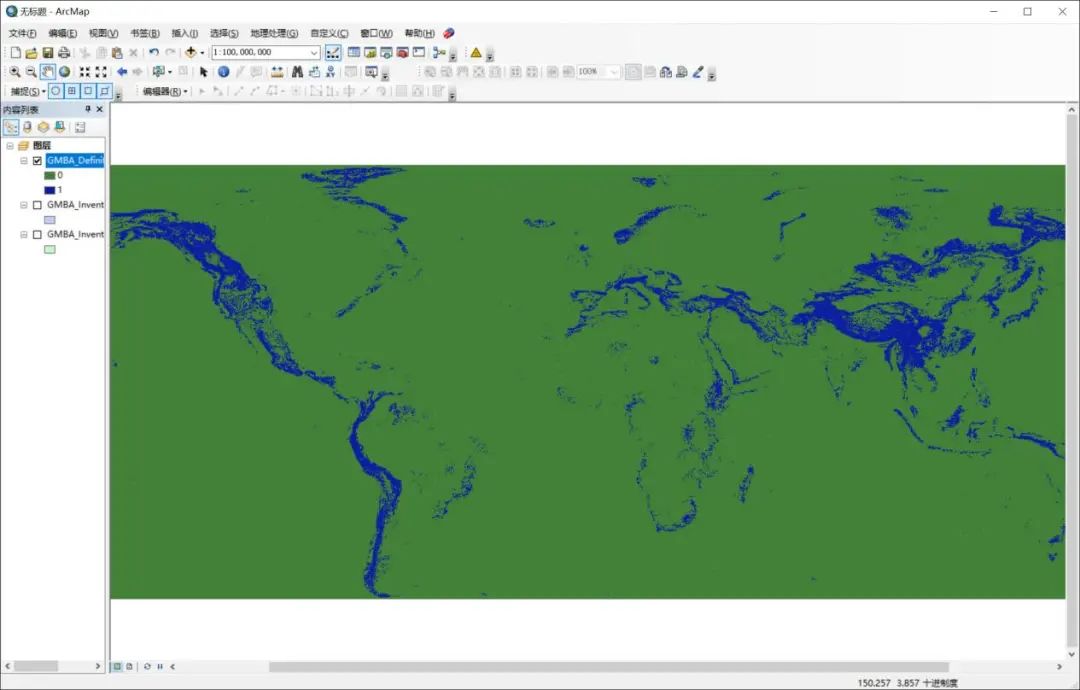
Task: Close the table of contents panel
Action: click(x=100, y=109)
